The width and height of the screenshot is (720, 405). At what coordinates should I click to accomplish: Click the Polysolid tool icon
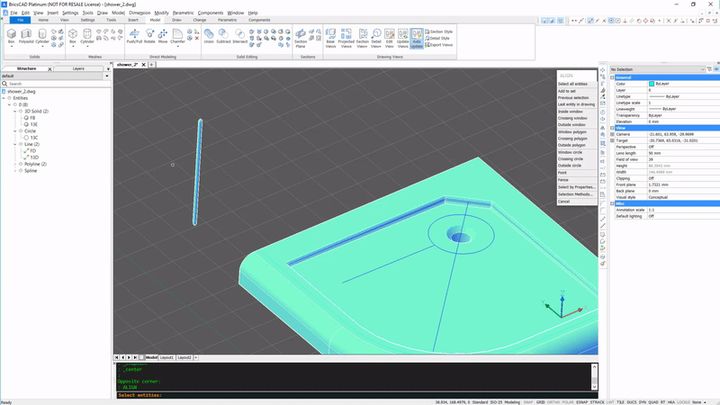coord(26,36)
